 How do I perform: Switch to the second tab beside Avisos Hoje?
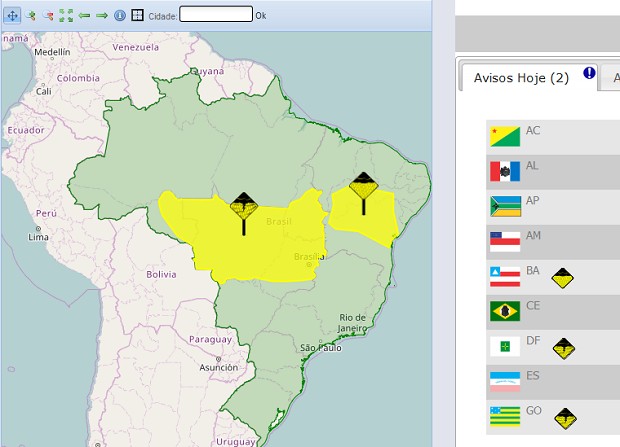click(x=612, y=78)
